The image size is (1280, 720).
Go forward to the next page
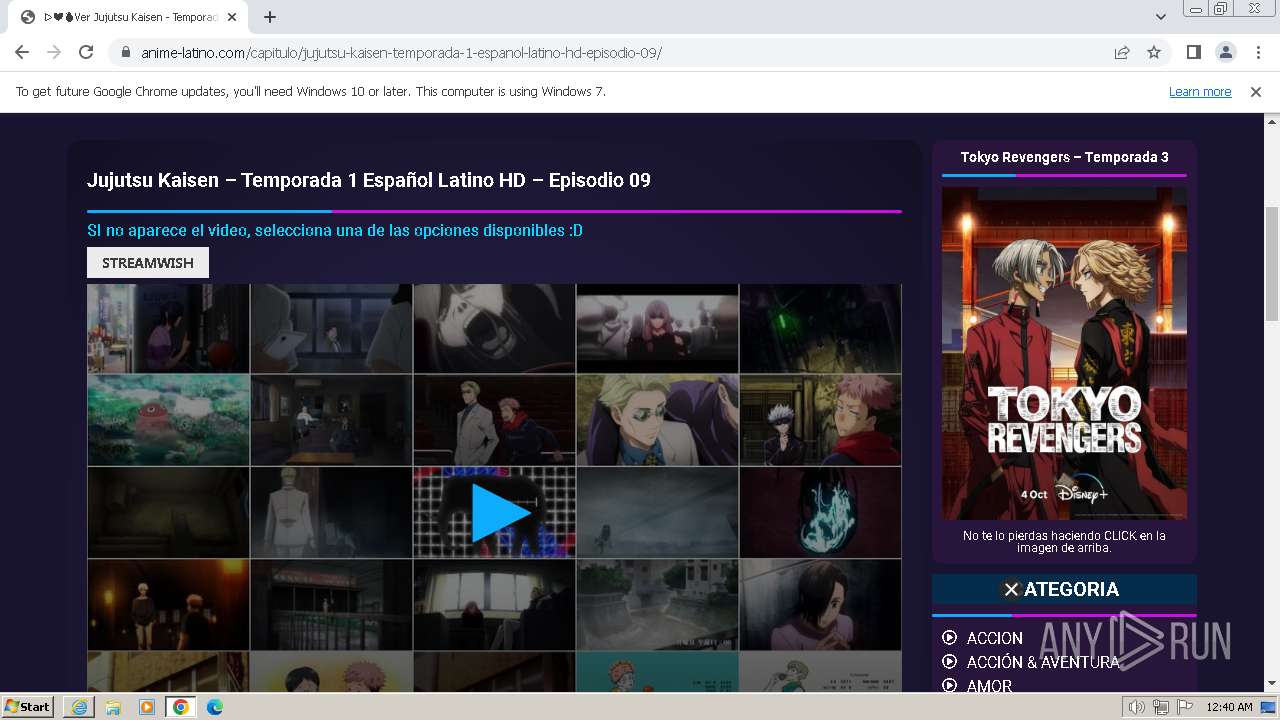(x=54, y=52)
